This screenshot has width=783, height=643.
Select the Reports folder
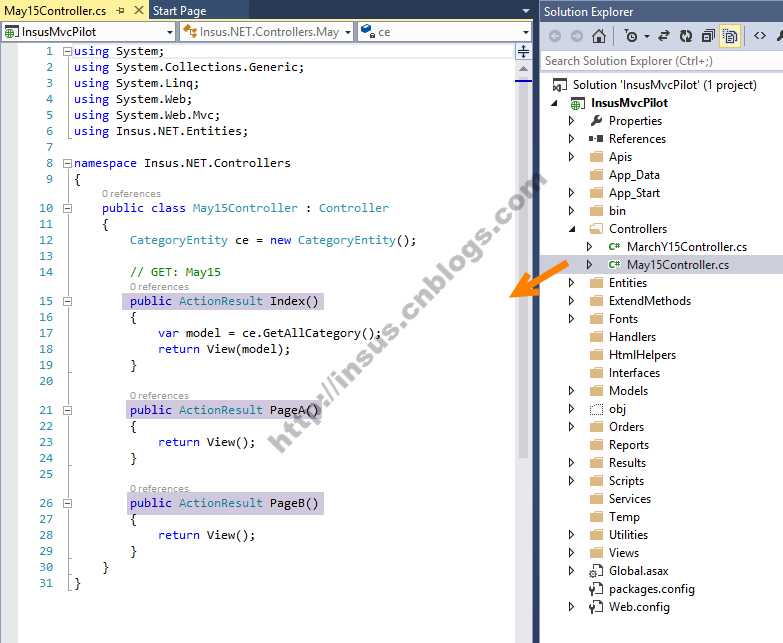[629, 445]
